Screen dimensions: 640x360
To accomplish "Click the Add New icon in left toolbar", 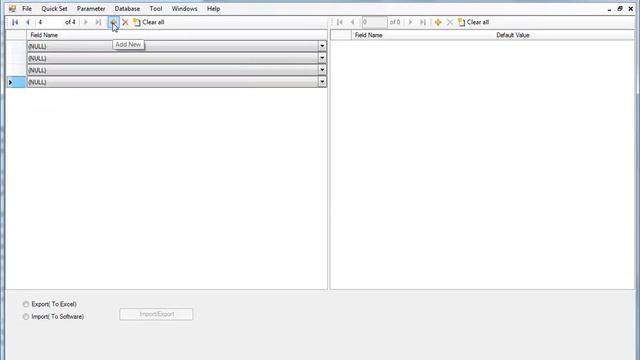I will pos(113,22).
